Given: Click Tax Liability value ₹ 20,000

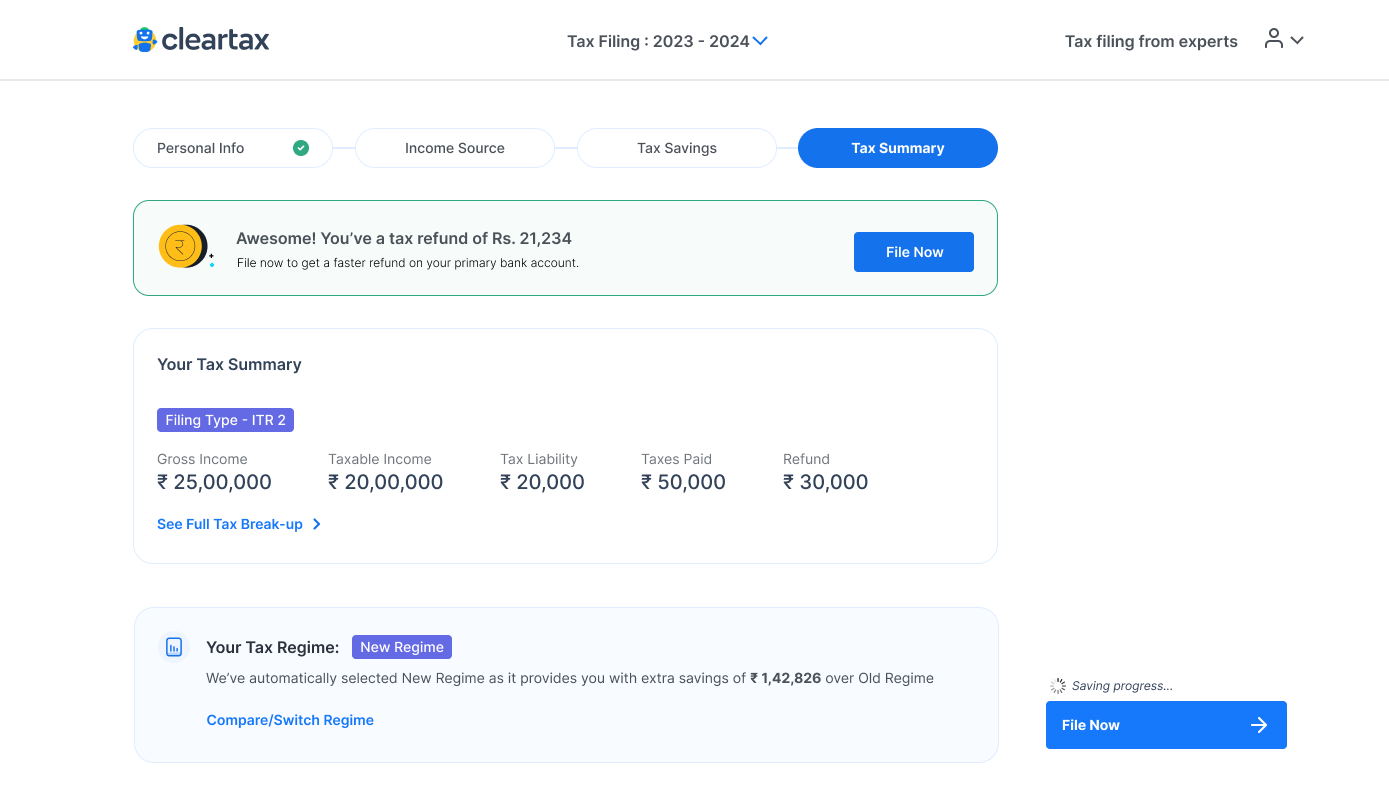Looking at the screenshot, I should 542,482.
